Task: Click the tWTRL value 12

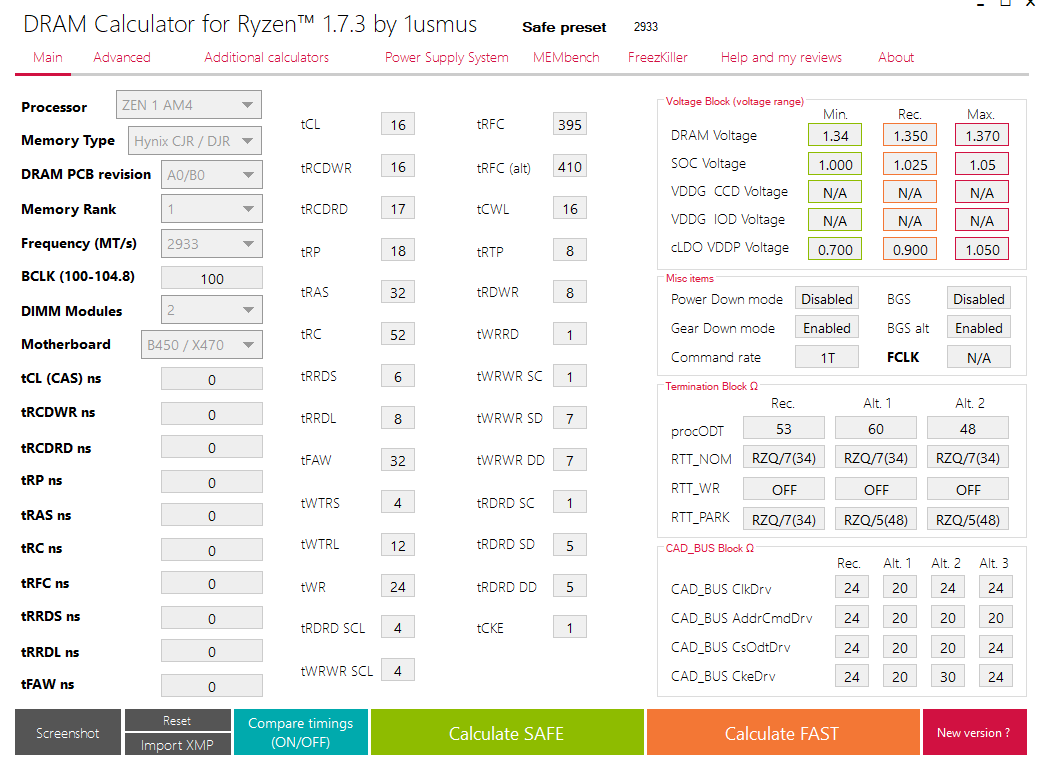Action: [x=398, y=545]
